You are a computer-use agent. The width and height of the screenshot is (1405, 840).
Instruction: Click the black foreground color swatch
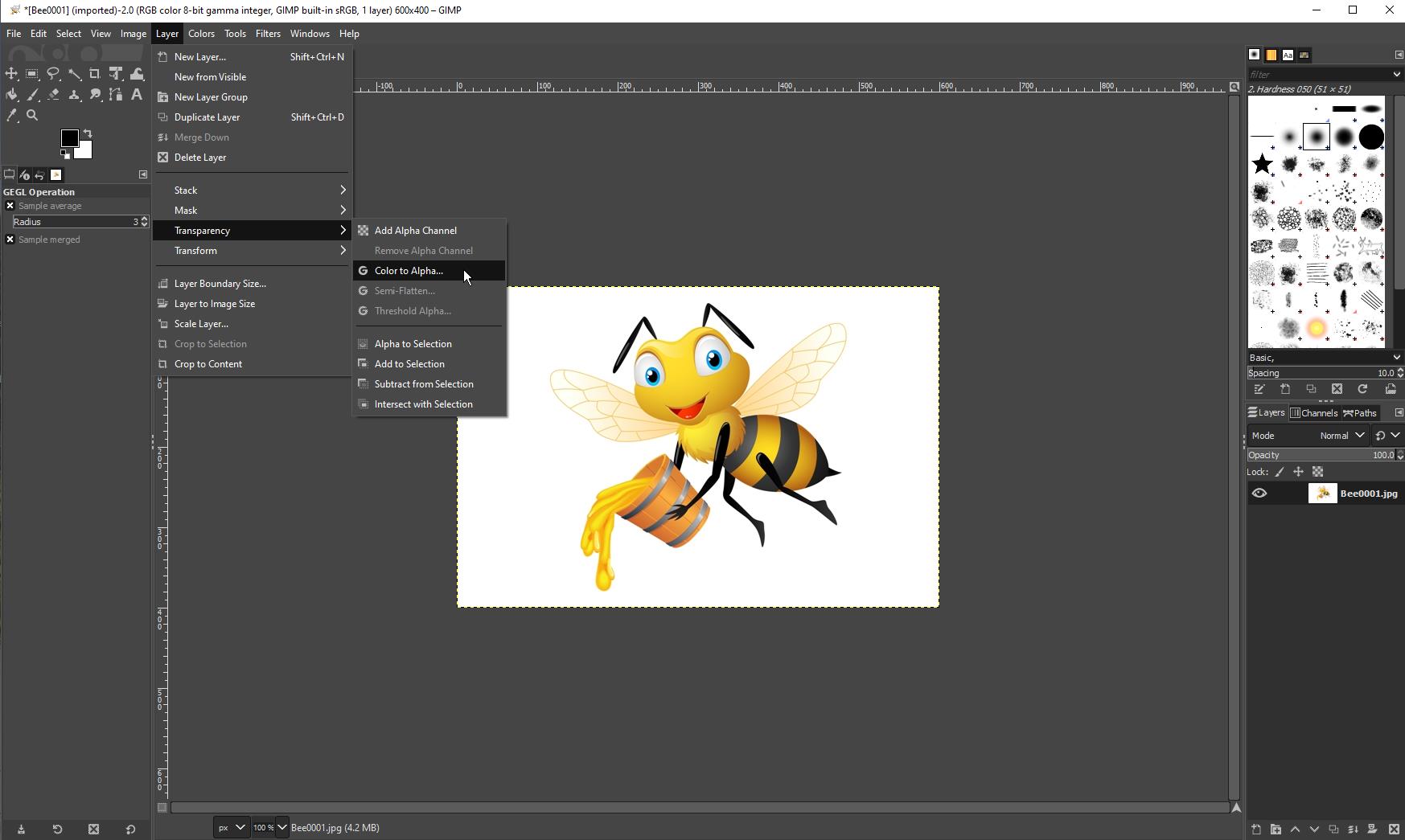point(70,138)
